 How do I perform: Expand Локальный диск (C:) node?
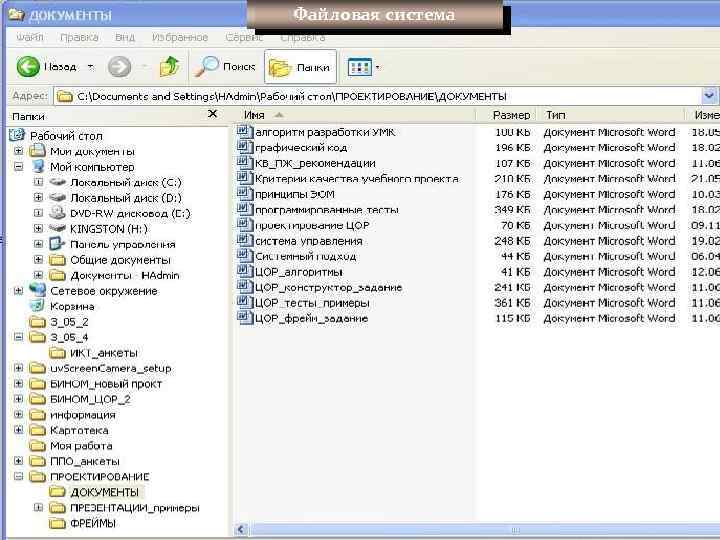click(x=39, y=182)
